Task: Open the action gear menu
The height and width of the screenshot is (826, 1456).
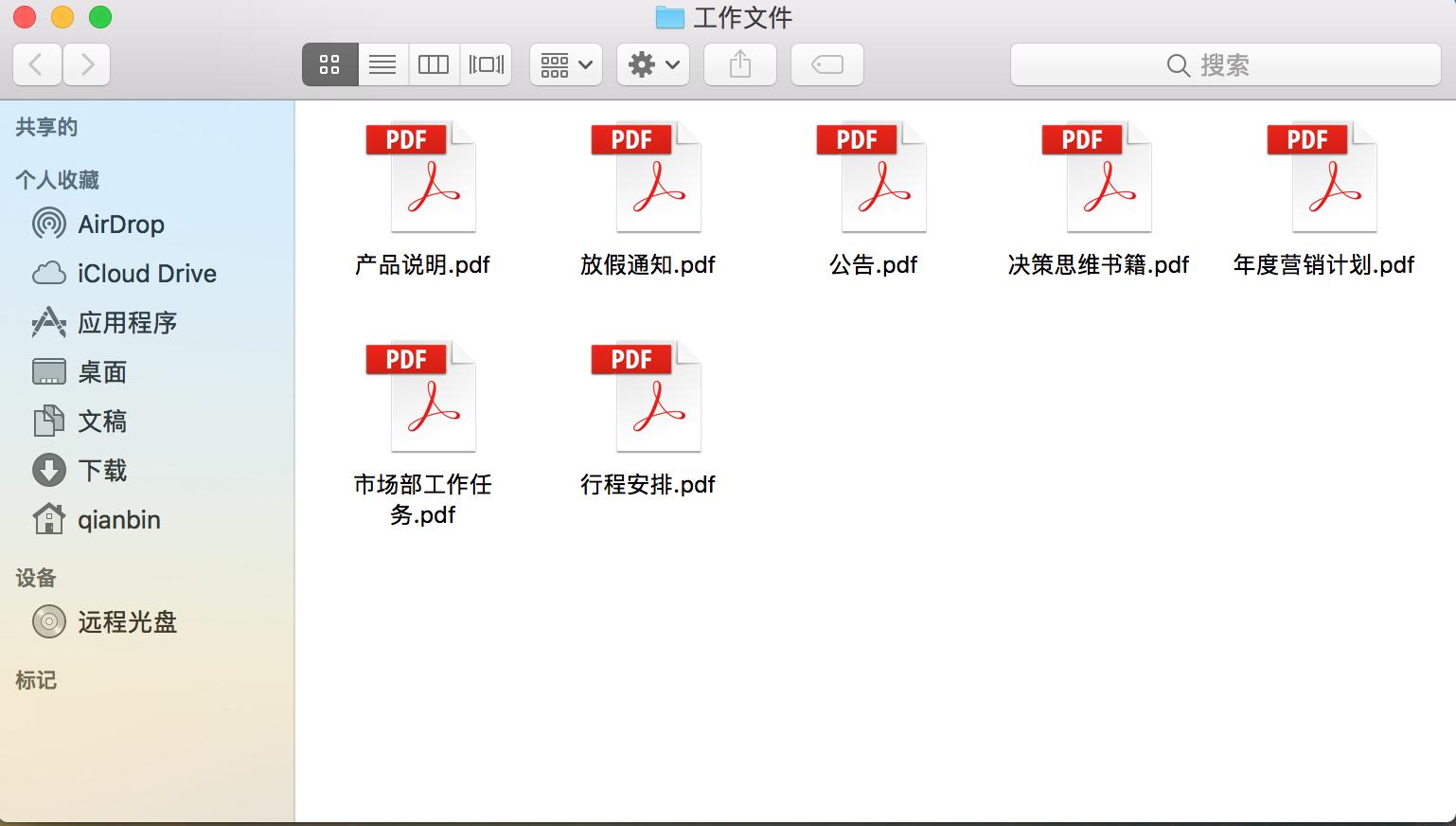Action: (x=652, y=64)
